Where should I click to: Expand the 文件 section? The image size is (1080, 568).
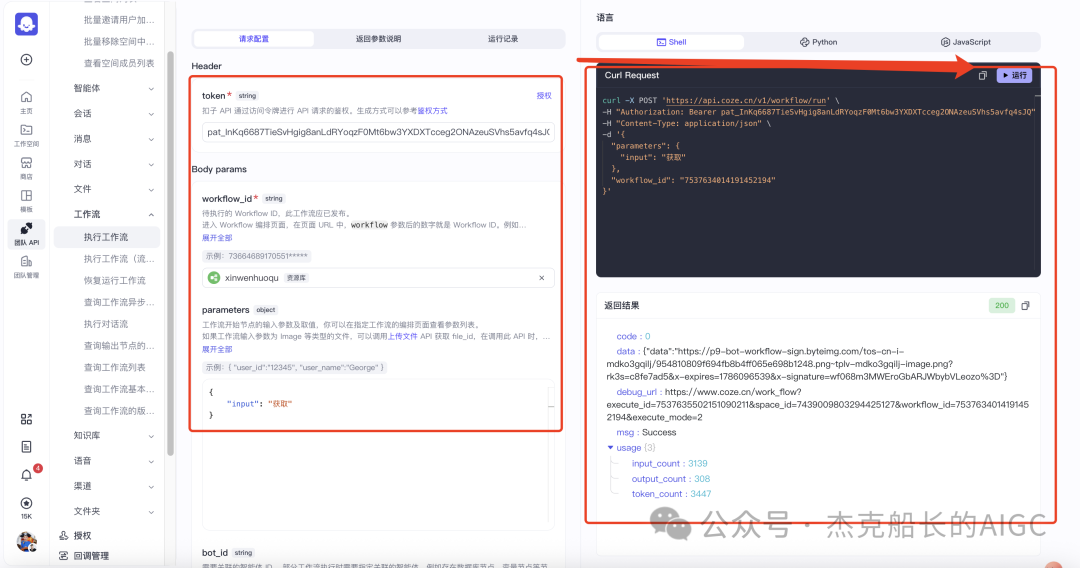[114, 189]
